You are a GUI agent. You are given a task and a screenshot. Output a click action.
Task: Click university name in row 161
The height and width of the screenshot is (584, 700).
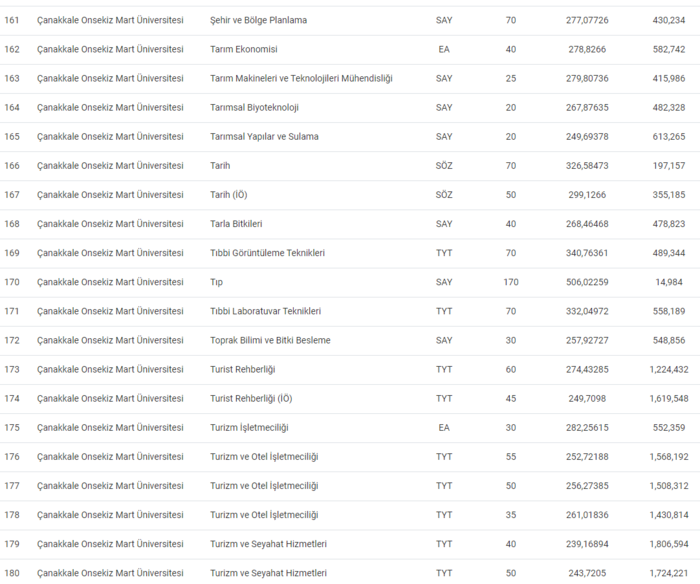pyautogui.click(x=110, y=20)
